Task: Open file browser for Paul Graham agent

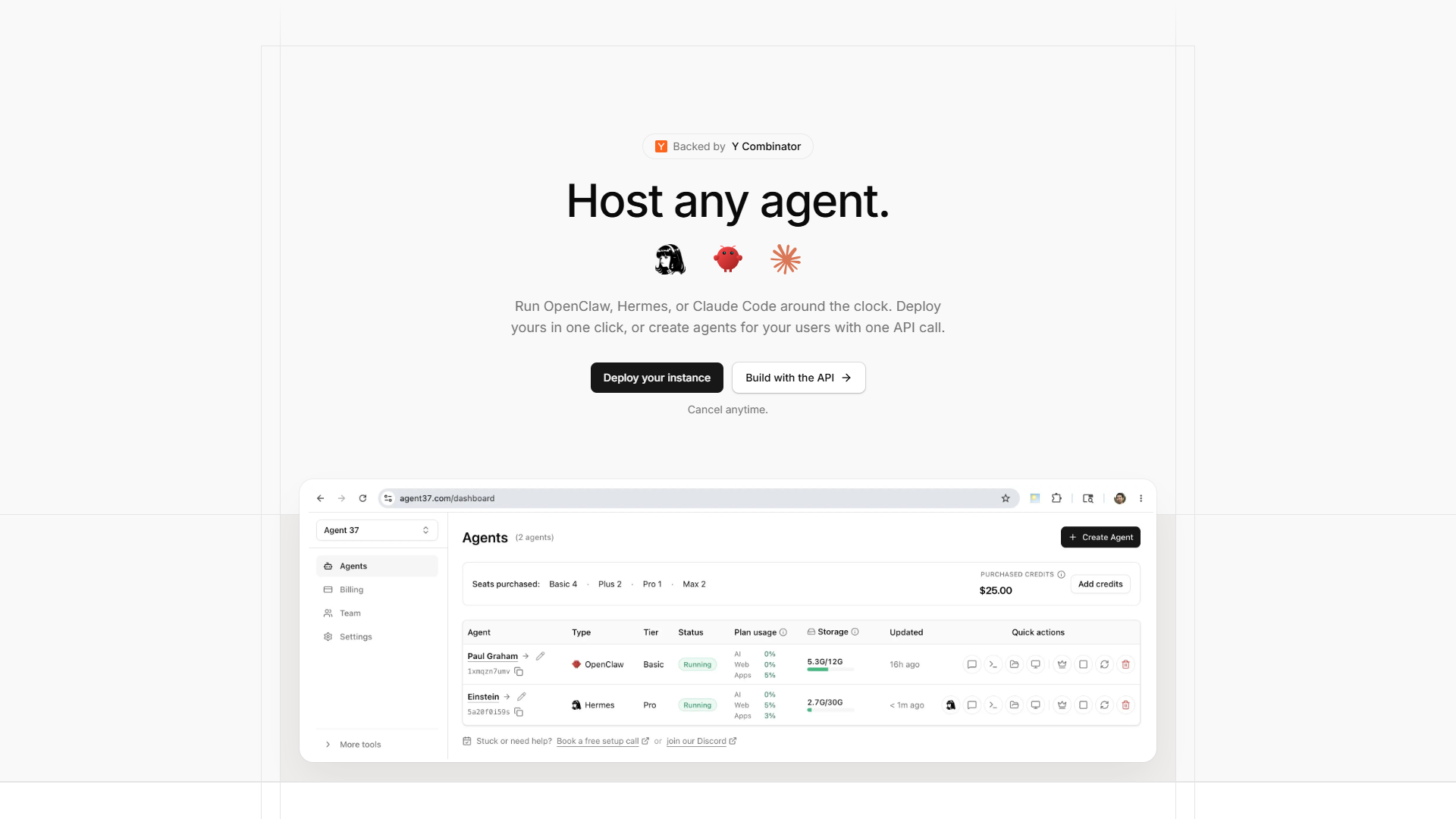Action: click(x=1014, y=664)
